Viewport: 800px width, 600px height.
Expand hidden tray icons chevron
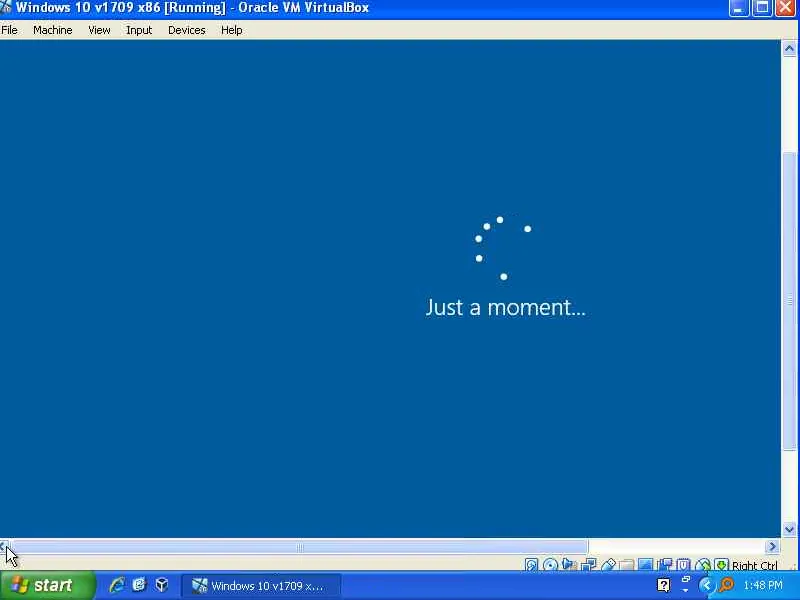click(x=706, y=585)
